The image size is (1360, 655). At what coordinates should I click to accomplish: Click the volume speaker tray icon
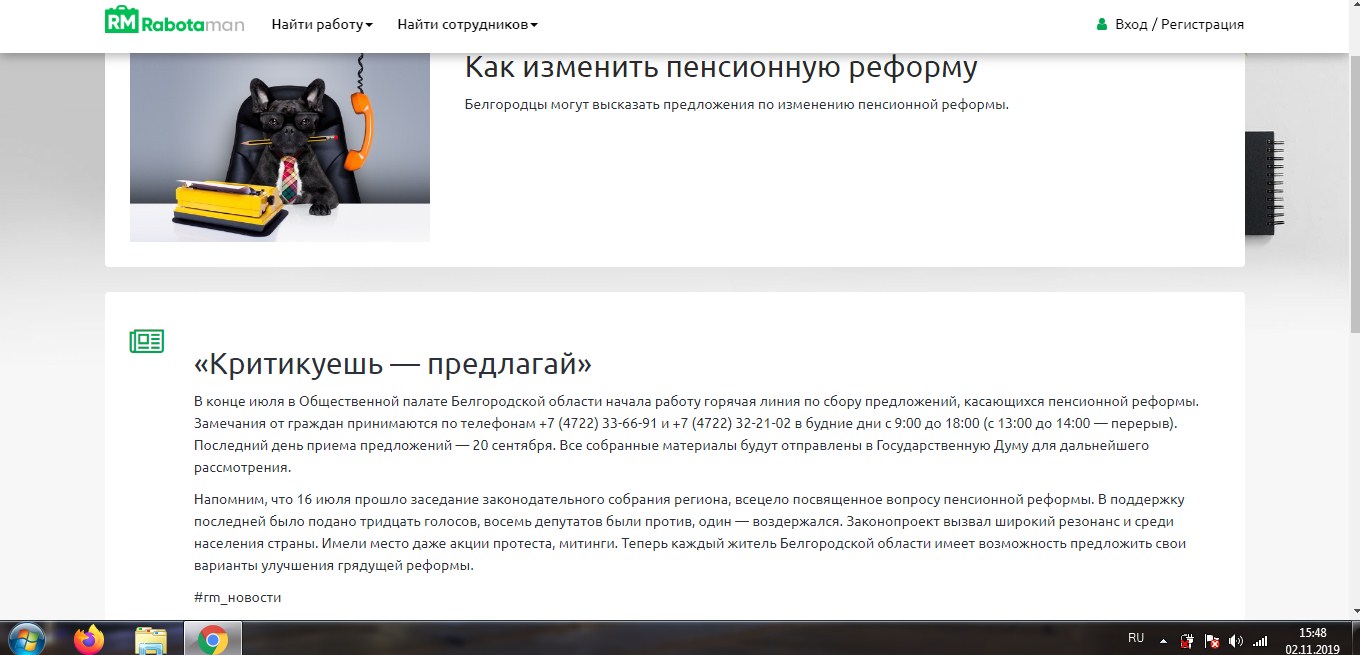pyautogui.click(x=1236, y=640)
